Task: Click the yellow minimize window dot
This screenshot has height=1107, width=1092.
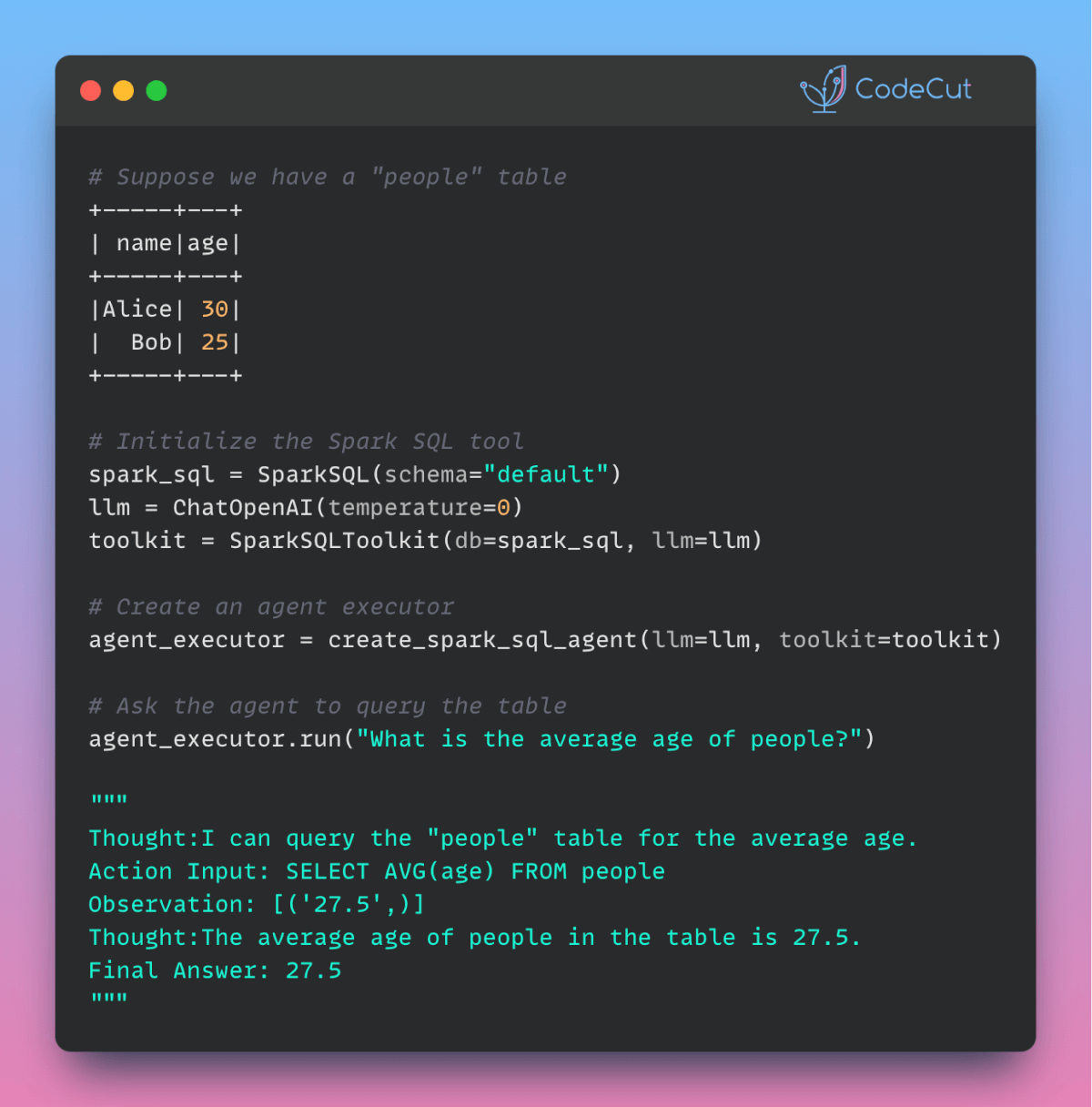Action: point(123,91)
